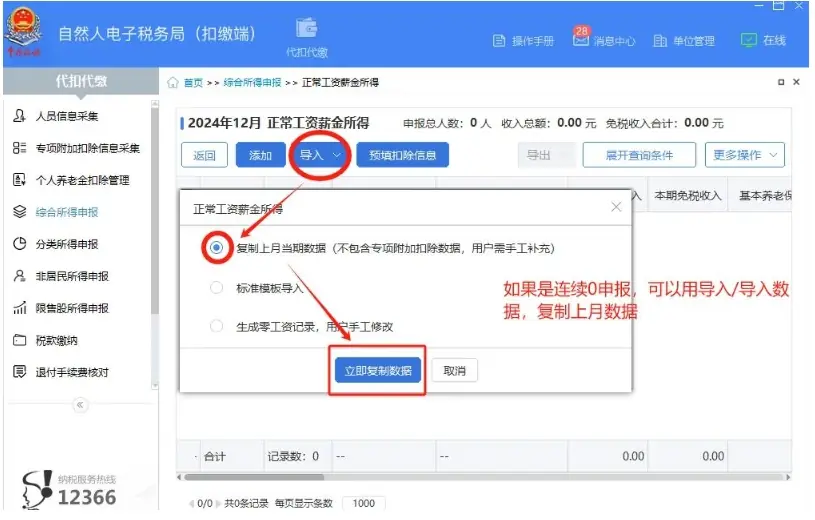
Task: Collapse sidebar with double-chevron icon
Action: point(80,405)
